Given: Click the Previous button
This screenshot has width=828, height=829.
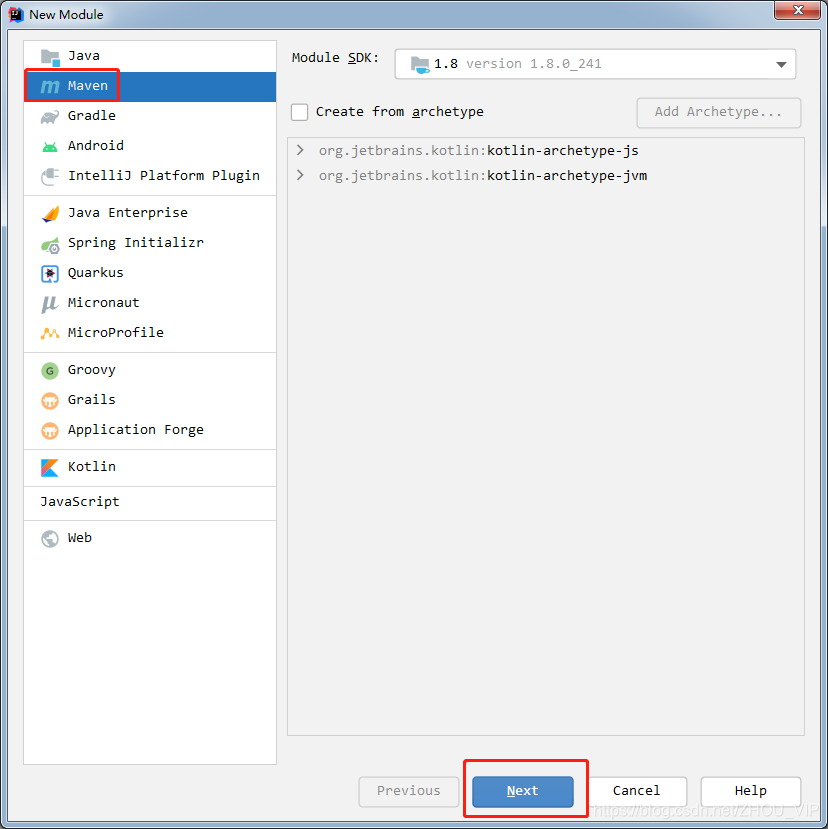Looking at the screenshot, I should click(x=408, y=791).
